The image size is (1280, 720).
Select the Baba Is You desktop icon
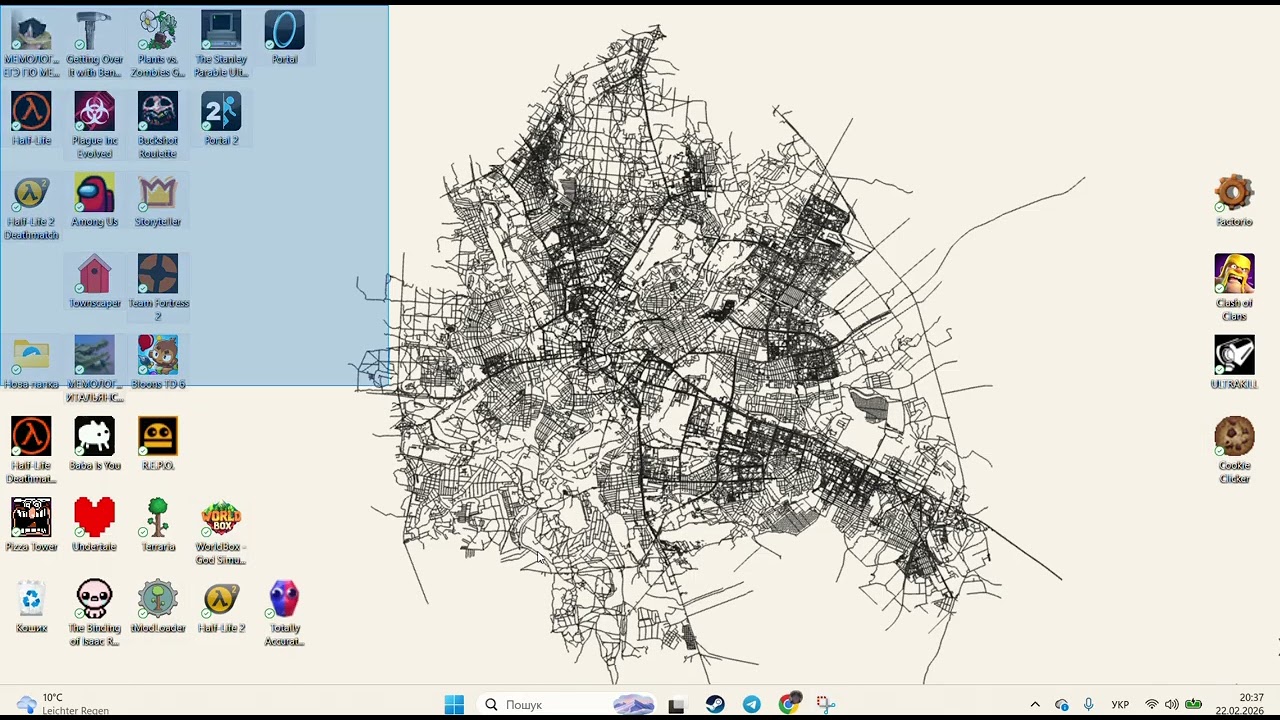[94, 444]
